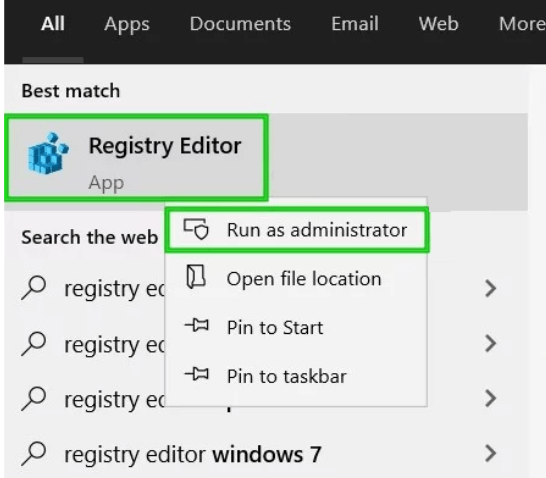This screenshot has height=478, width=546.
Task: Choose Pin to Start in the context menu
Action: [296, 327]
